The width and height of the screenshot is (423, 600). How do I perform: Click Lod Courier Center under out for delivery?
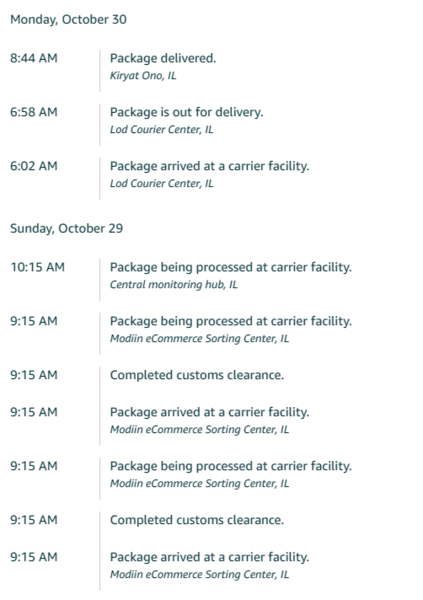[162, 129]
